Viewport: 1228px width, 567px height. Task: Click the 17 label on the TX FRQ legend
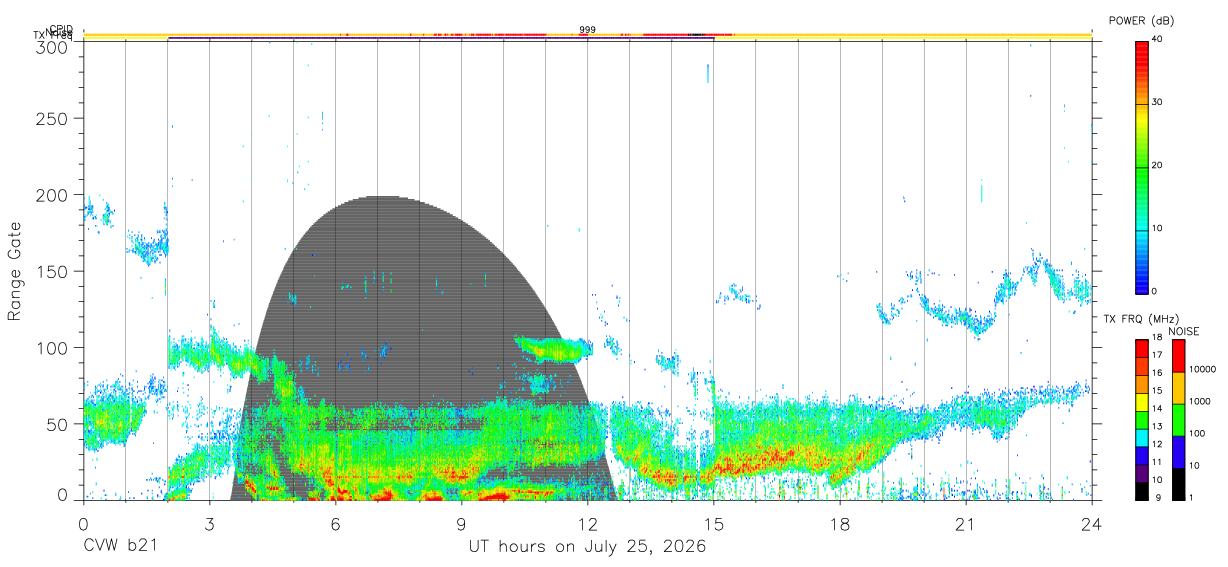coord(1157,355)
